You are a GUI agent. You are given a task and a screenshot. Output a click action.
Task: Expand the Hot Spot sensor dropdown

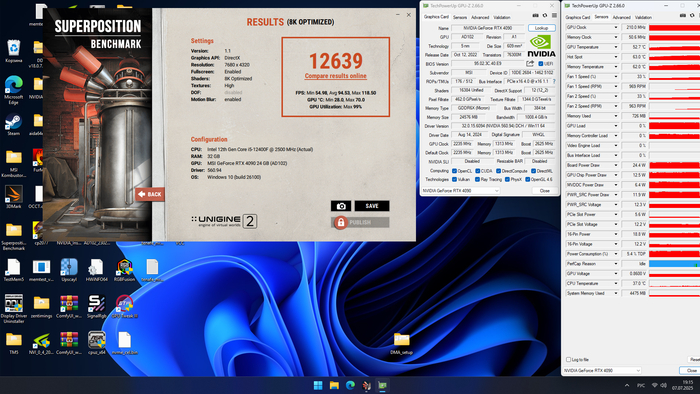[x=616, y=57]
